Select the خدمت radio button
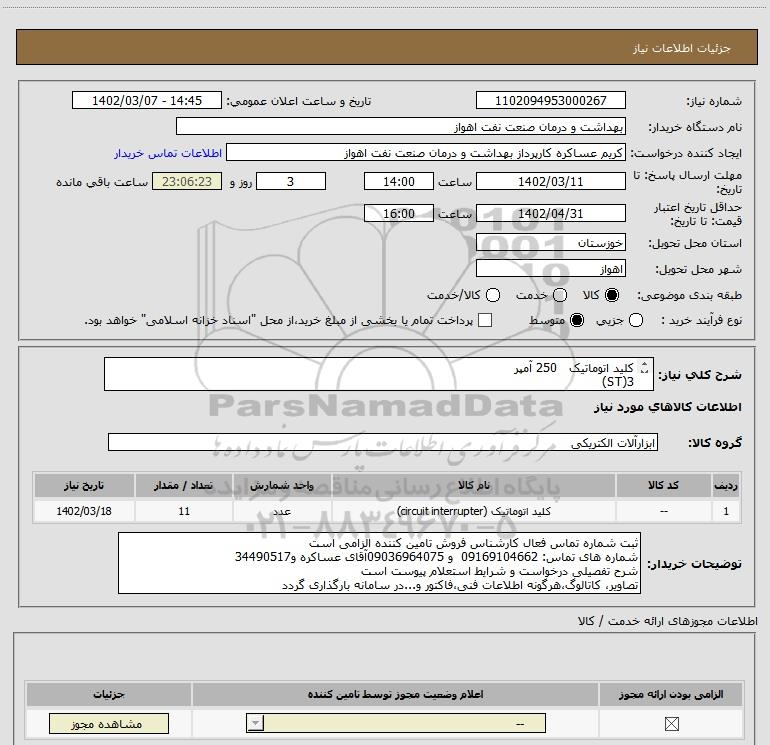Screen dimensions: 770x745 (560, 295)
